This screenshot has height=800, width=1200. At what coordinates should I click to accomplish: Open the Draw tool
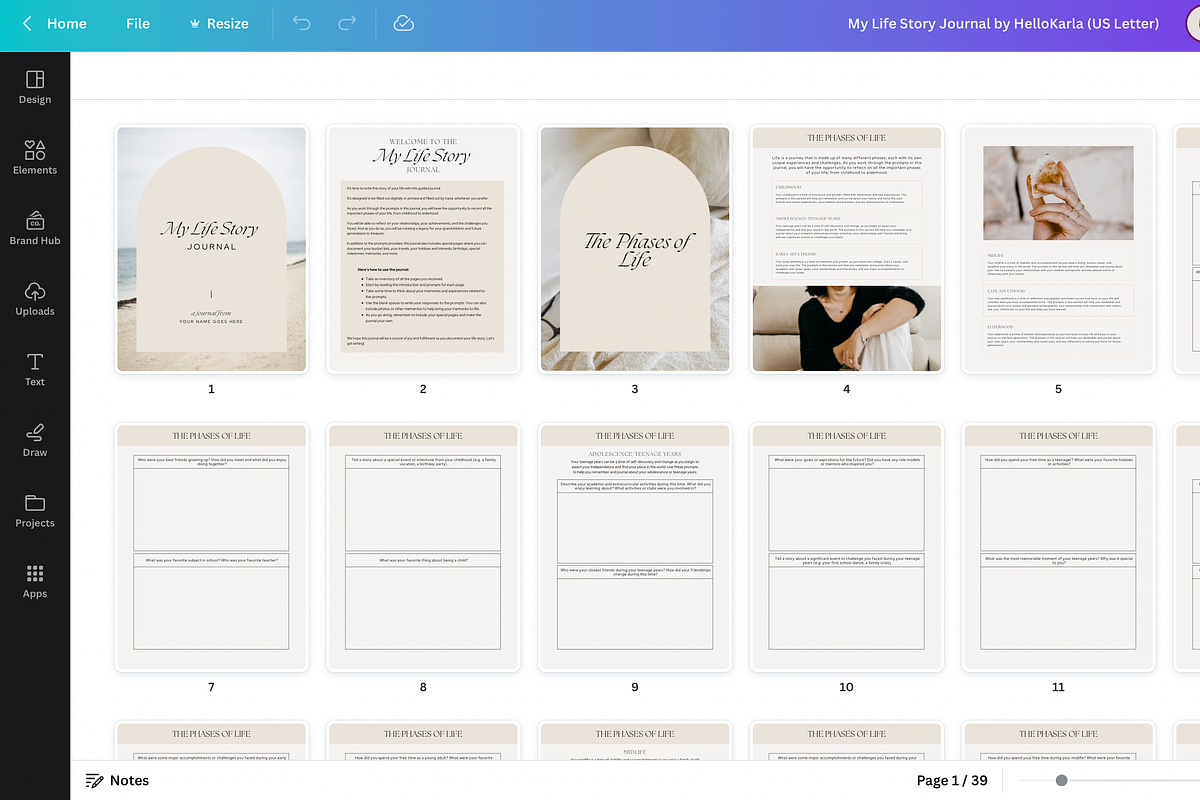[35, 439]
